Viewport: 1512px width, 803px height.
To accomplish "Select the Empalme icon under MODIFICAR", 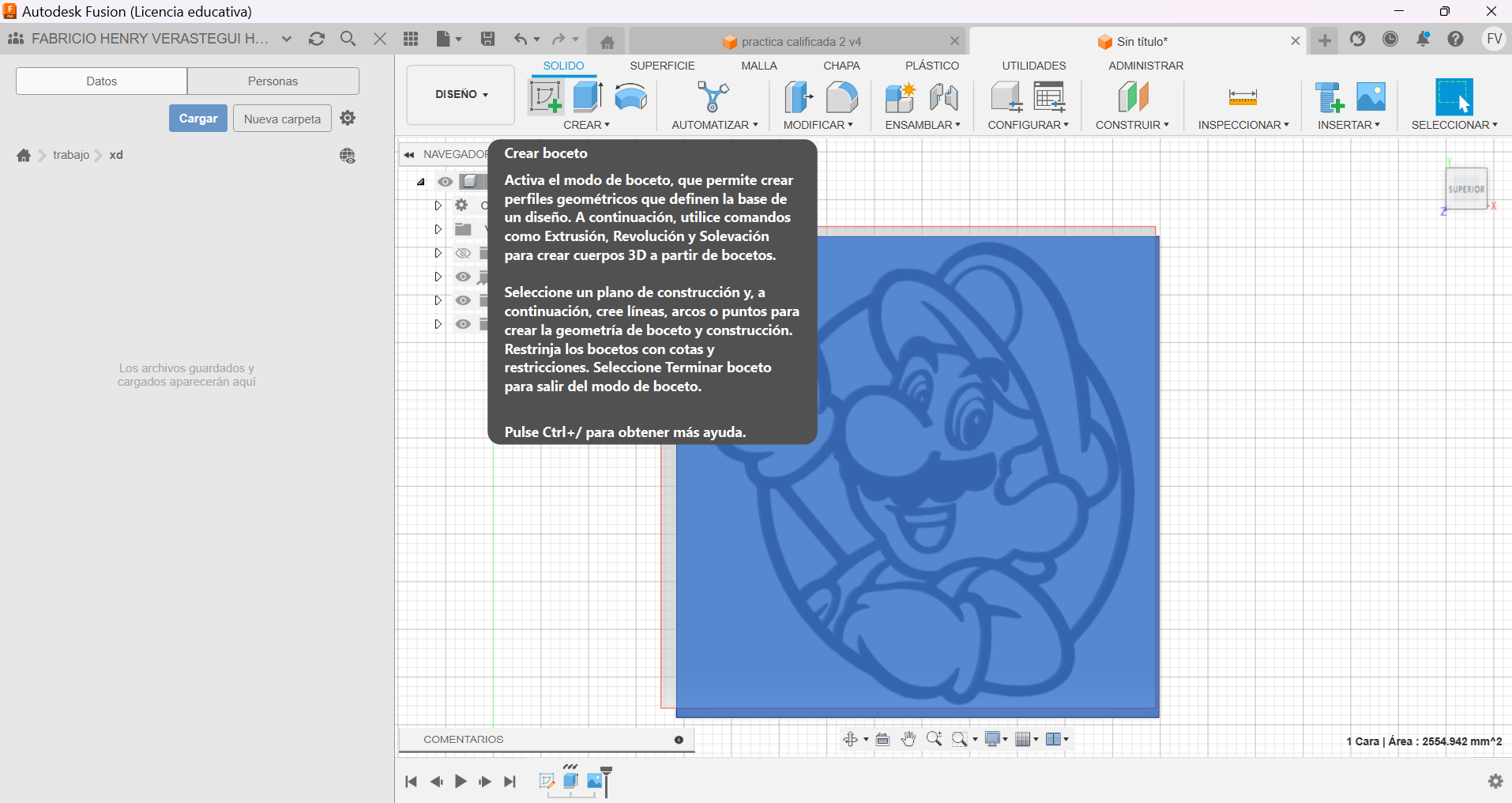I will 842,97.
